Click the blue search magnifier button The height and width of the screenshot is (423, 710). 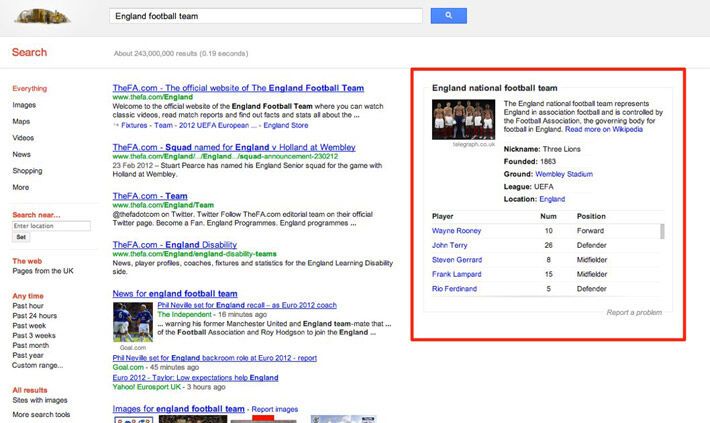coord(448,16)
